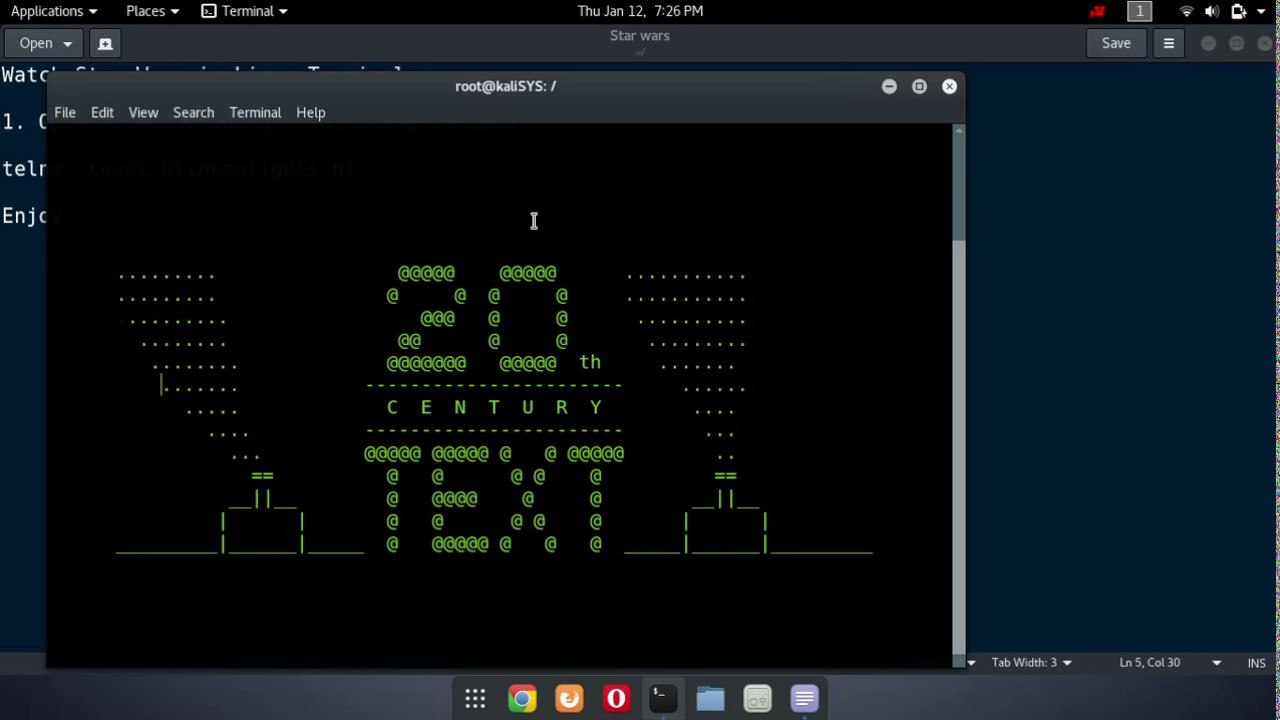This screenshot has height=720, width=1280.
Task: Show applications grid in the dock
Action: point(475,698)
